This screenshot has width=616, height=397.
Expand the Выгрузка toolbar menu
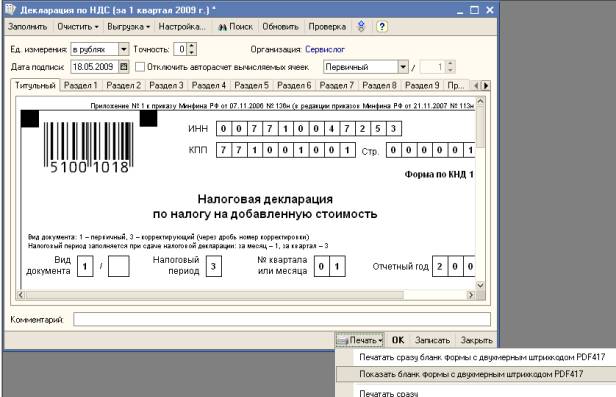pyautogui.click(x=128, y=27)
